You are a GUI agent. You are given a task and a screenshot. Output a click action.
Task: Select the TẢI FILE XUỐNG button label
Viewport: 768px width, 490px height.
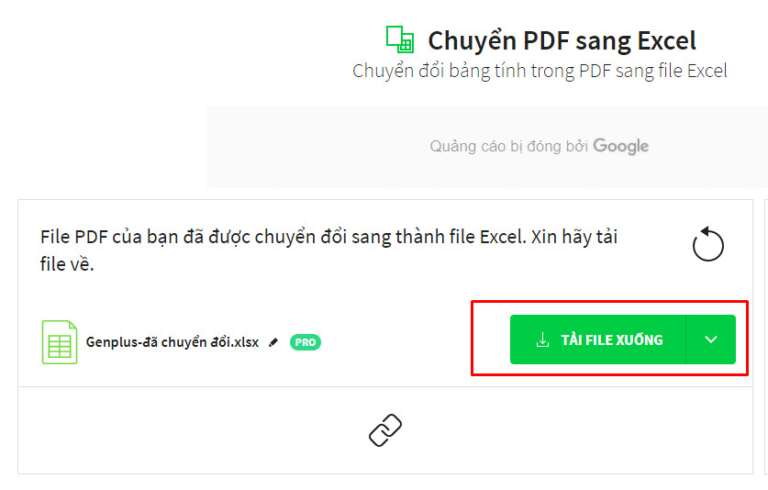(x=612, y=340)
